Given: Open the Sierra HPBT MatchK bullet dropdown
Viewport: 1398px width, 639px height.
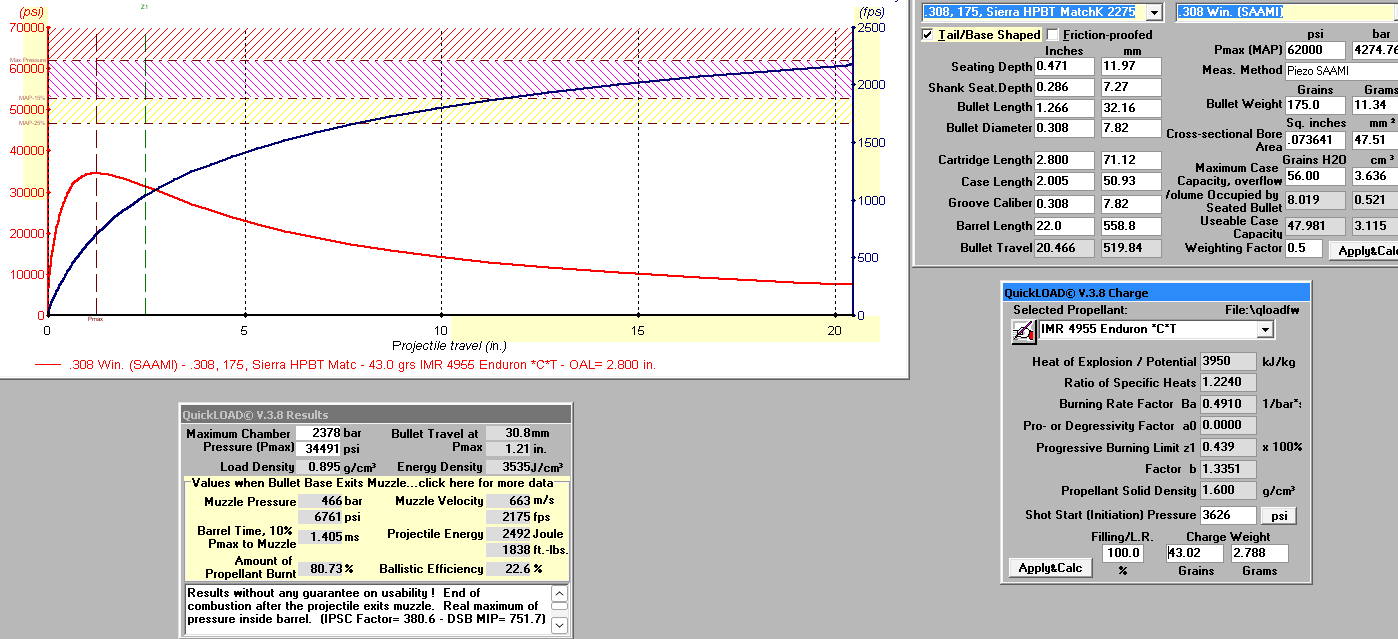Looking at the screenshot, I should (1154, 12).
